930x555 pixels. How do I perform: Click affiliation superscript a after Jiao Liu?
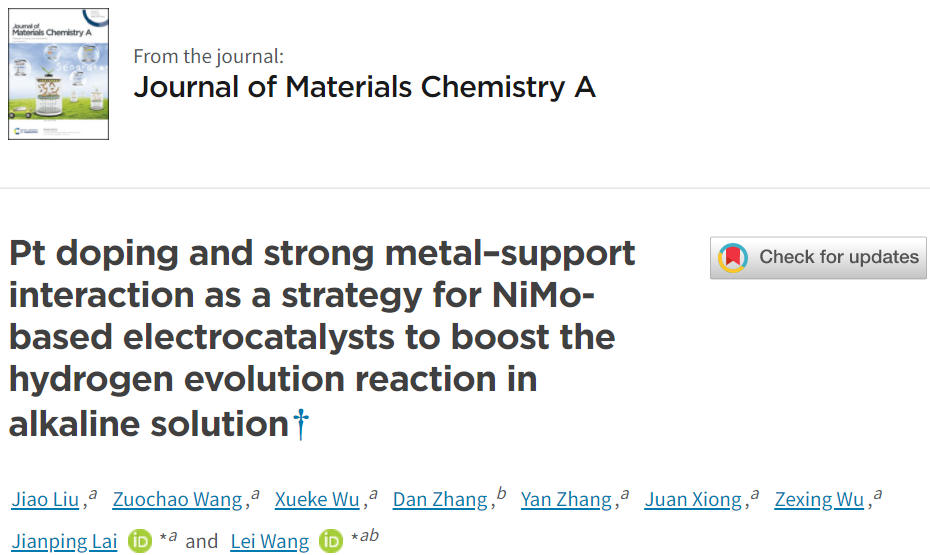[93, 495]
